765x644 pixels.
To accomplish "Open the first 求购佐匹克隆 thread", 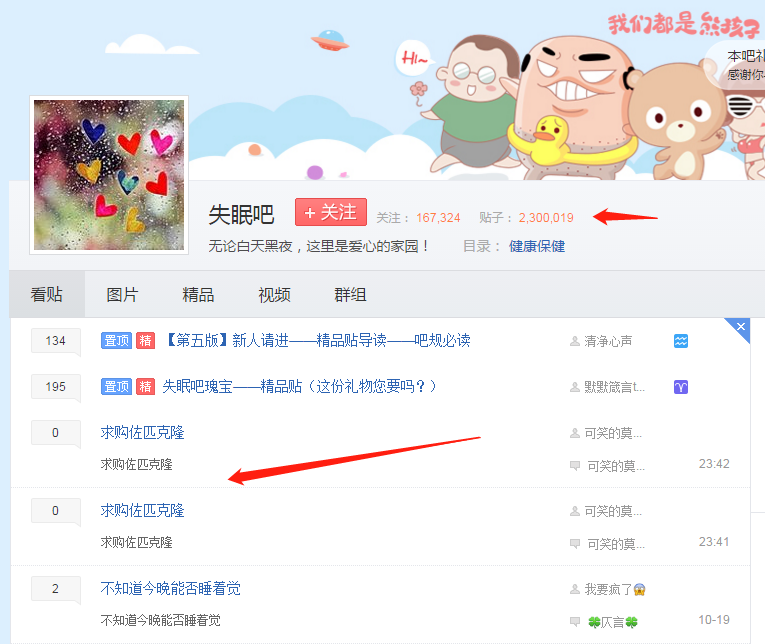I will [142, 432].
